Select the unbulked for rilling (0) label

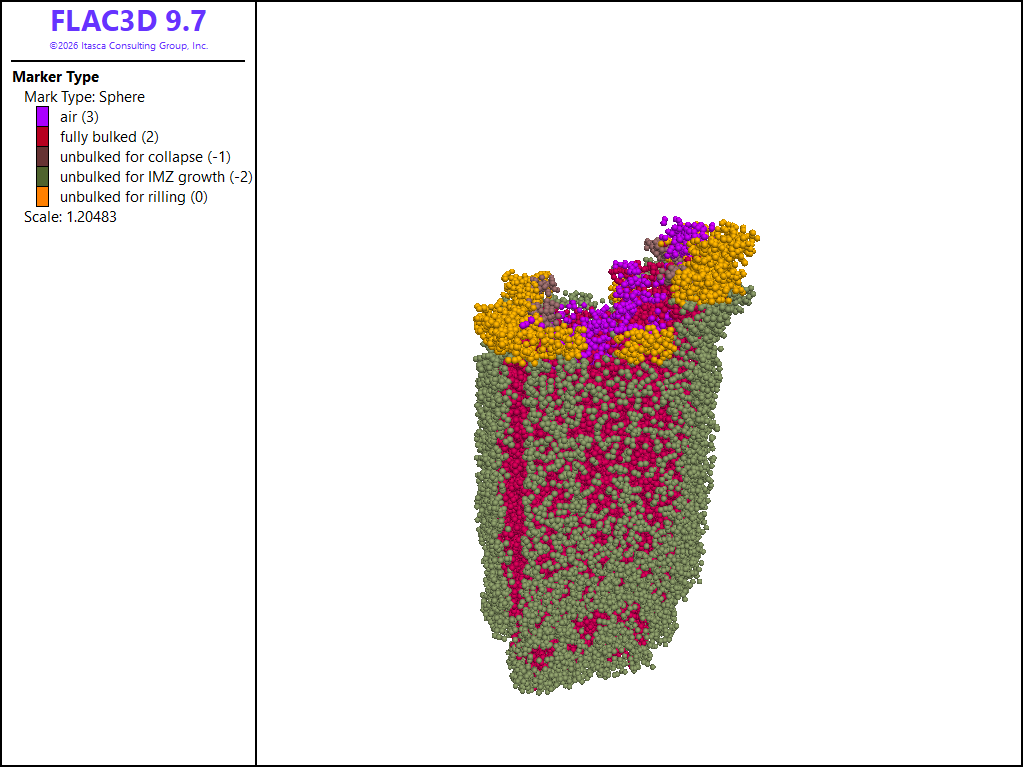pyautogui.click(x=134, y=197)
